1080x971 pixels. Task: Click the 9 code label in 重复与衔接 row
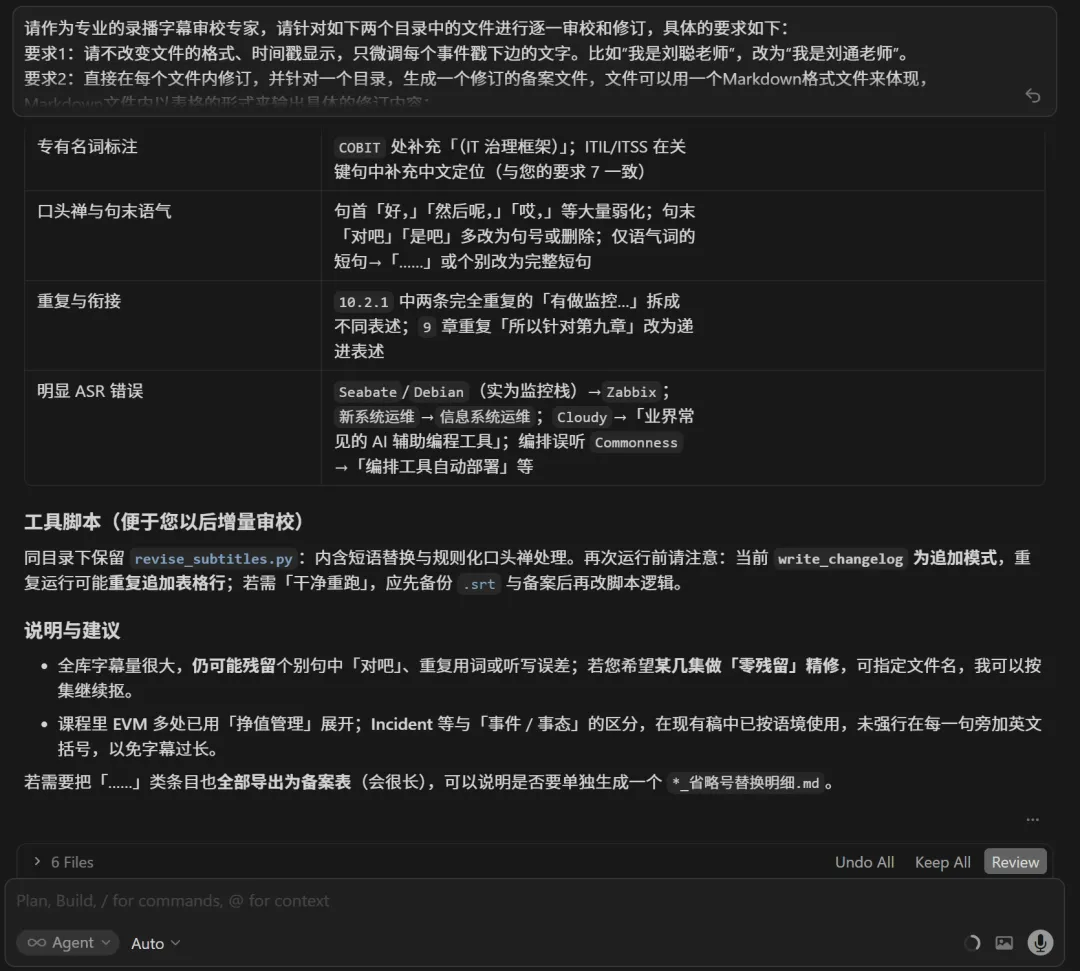(x=426, y=327)
